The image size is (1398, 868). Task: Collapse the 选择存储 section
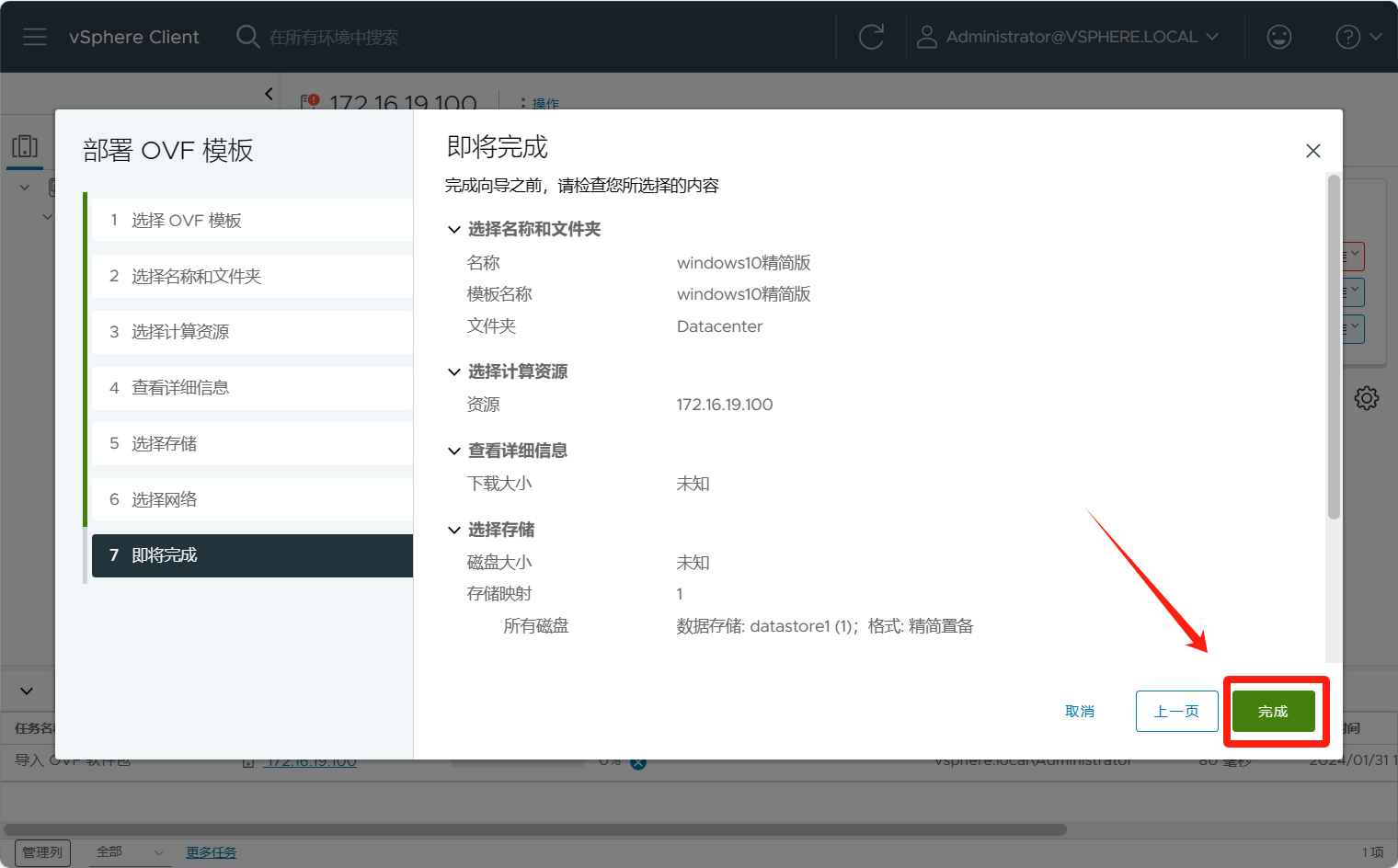tap(454, 530)
